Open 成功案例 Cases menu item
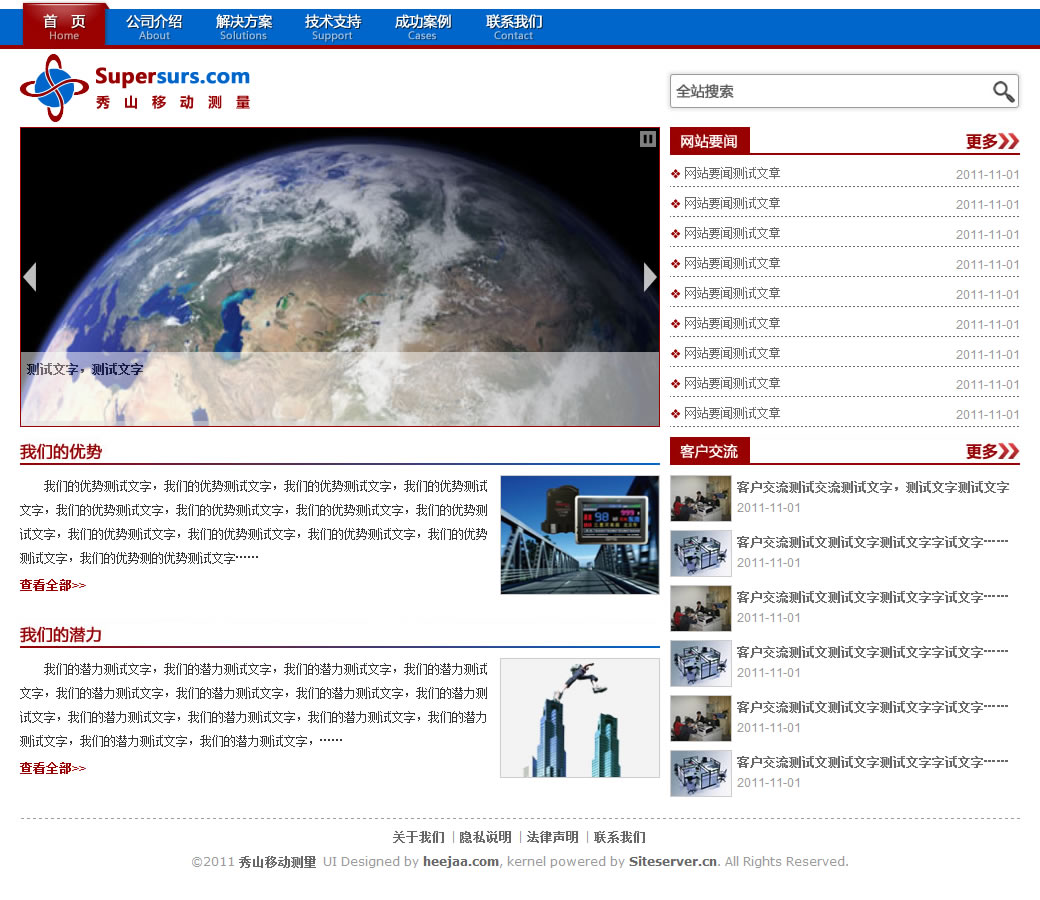Screen dimensions: 1040x900 click(x=422, y=27)
